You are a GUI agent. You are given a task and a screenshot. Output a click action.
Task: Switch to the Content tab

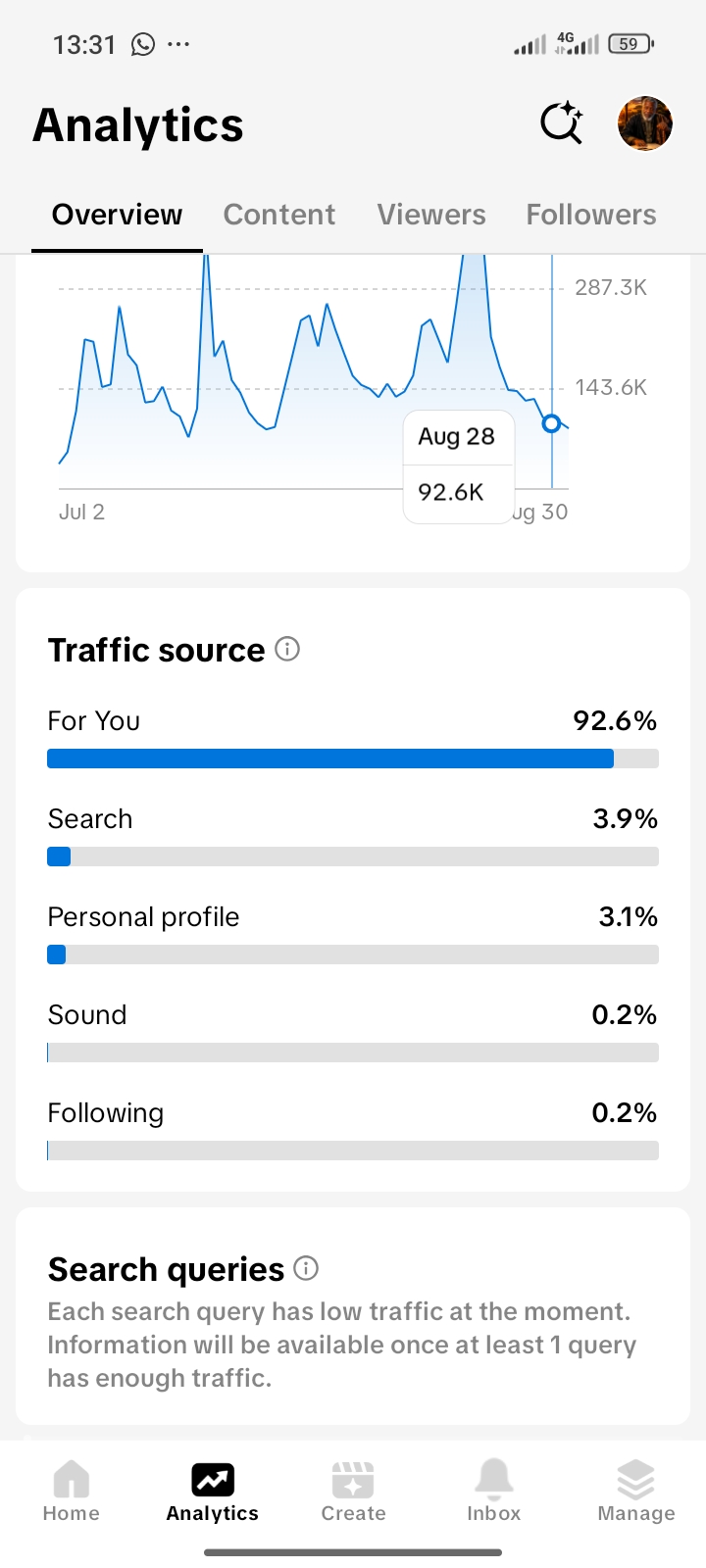(279, 215)
